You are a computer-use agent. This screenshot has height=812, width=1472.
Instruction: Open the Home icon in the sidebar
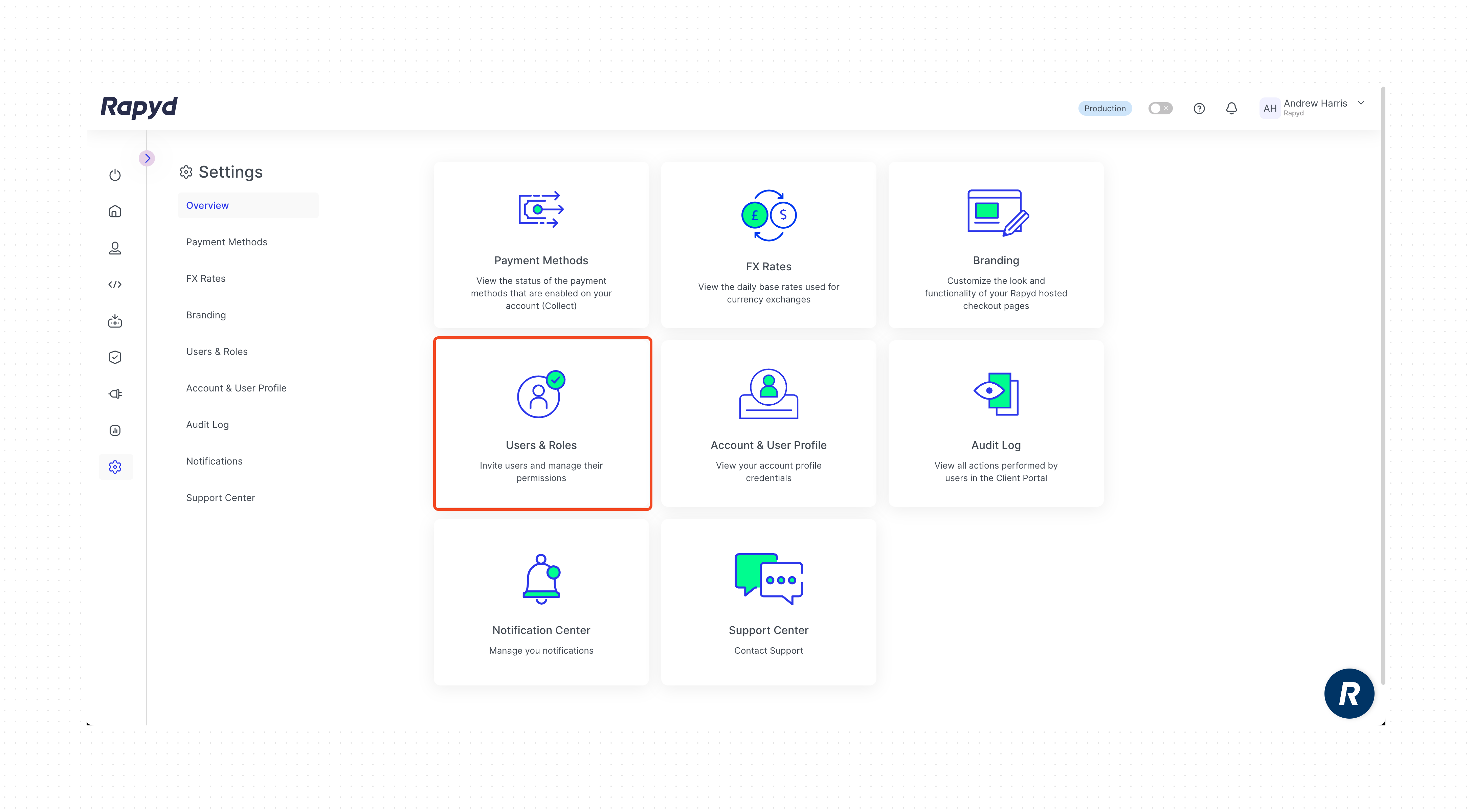coord(115,211)
